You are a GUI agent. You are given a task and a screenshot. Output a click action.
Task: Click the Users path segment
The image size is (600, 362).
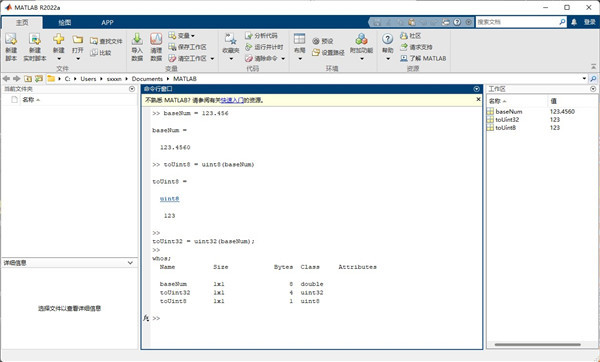point(88,78)
